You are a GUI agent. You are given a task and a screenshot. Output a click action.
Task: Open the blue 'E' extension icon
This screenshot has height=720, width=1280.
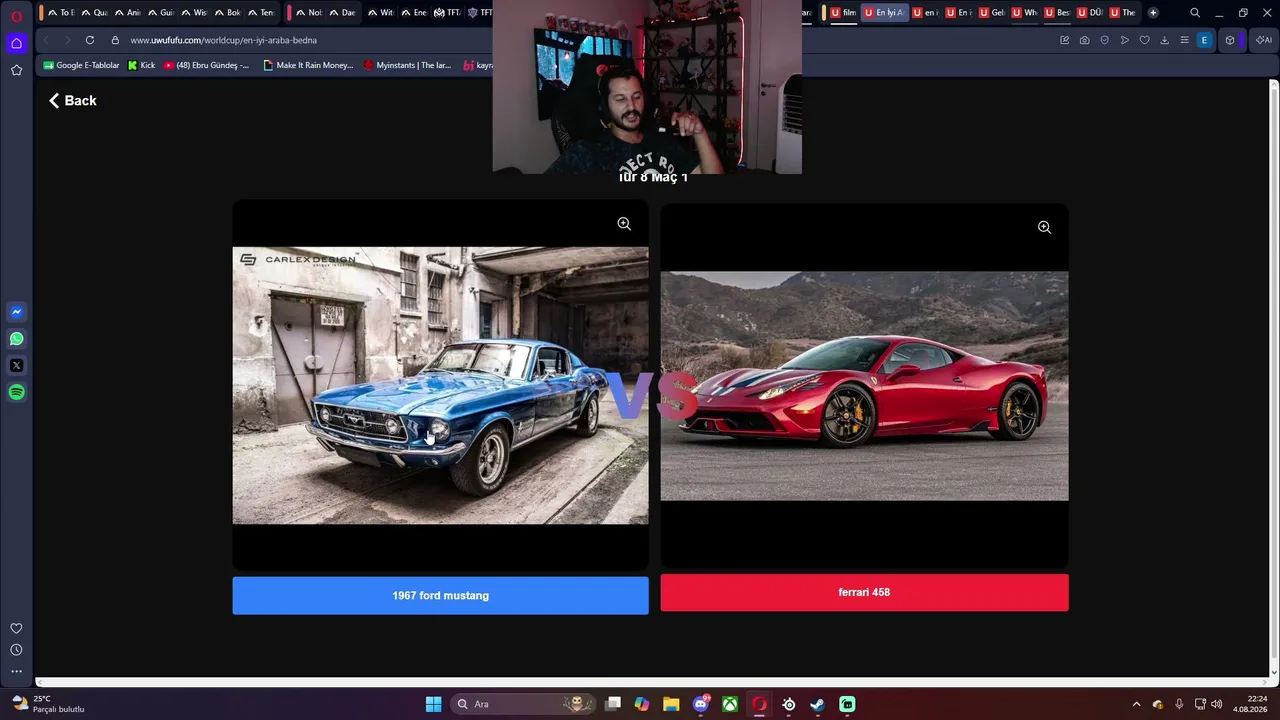pos(1205,40)
